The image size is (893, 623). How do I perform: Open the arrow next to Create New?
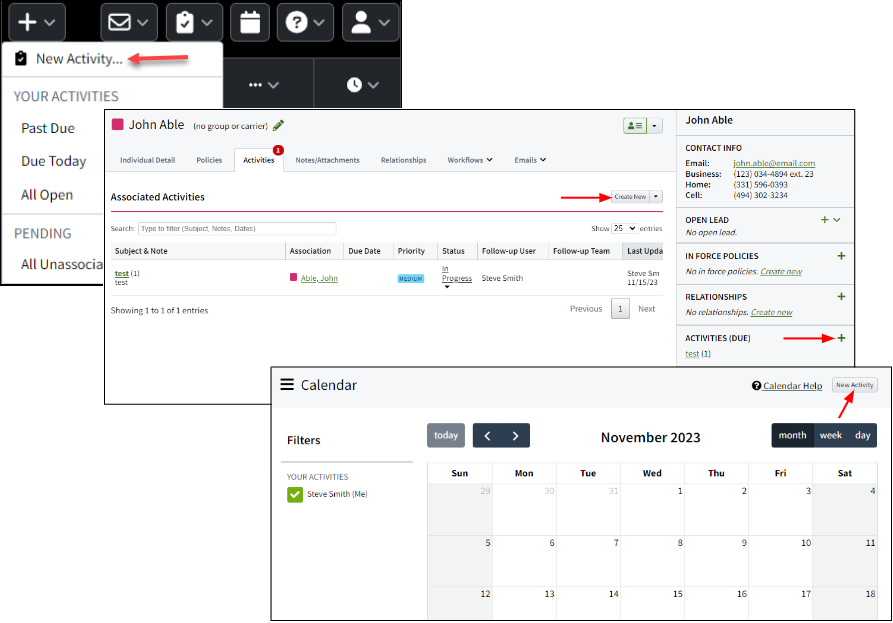click(x=656, y=196)
